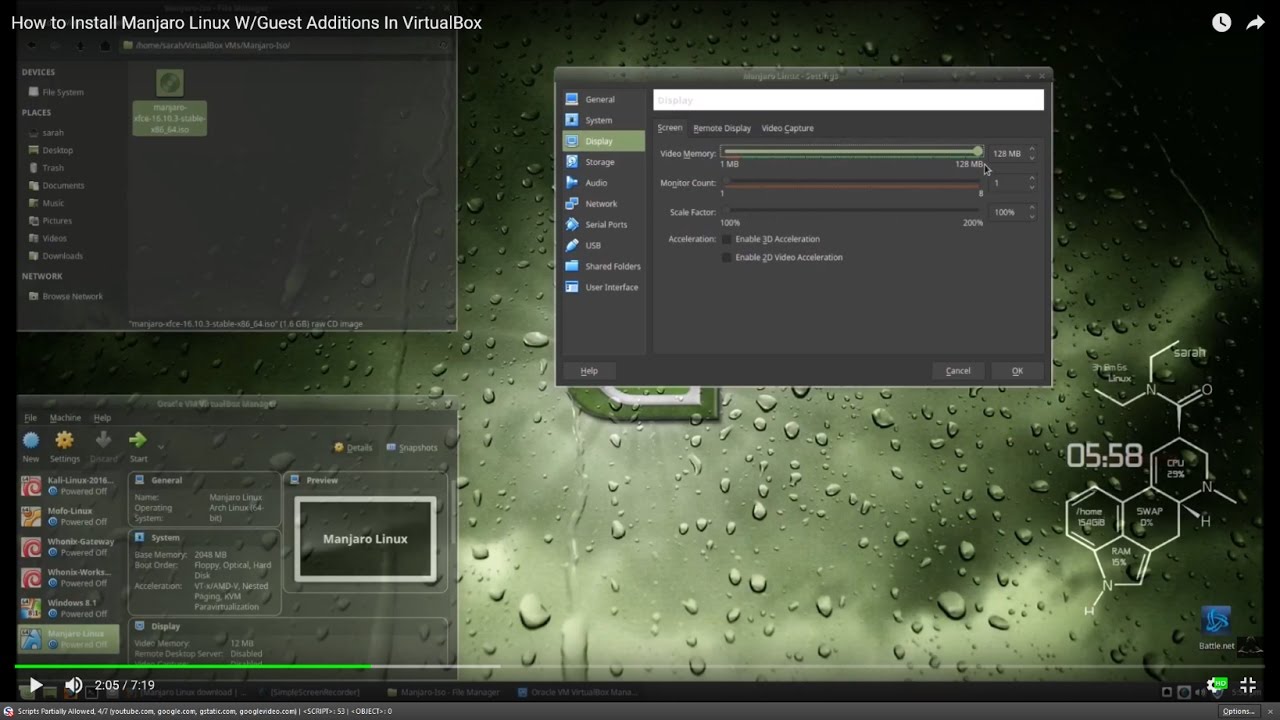Click Video Memory spinbox arrows
The width and height of the screenshot is (1280, 720).
pos(1032,153)
